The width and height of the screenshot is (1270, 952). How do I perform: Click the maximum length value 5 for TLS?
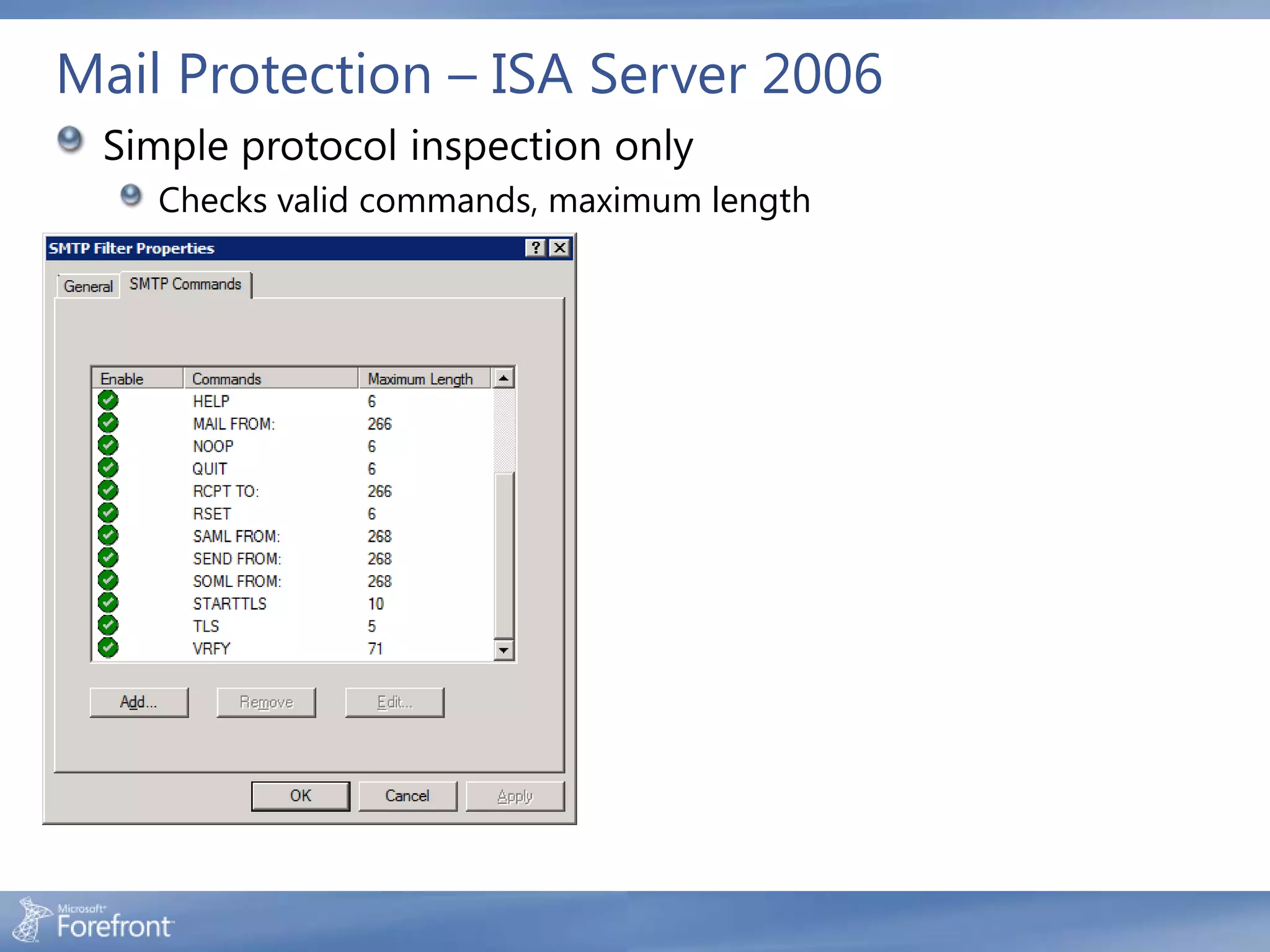(x=371, y=626)
